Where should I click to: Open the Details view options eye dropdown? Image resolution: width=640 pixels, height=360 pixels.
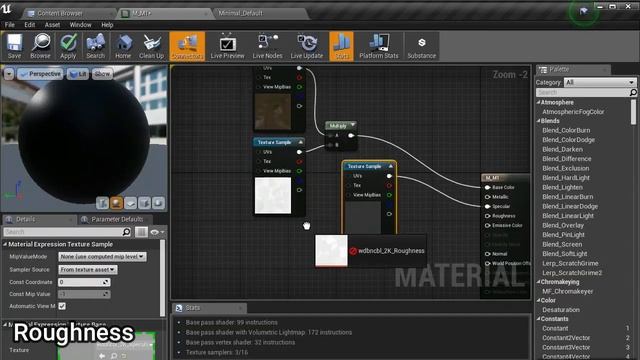click(157, 232)
